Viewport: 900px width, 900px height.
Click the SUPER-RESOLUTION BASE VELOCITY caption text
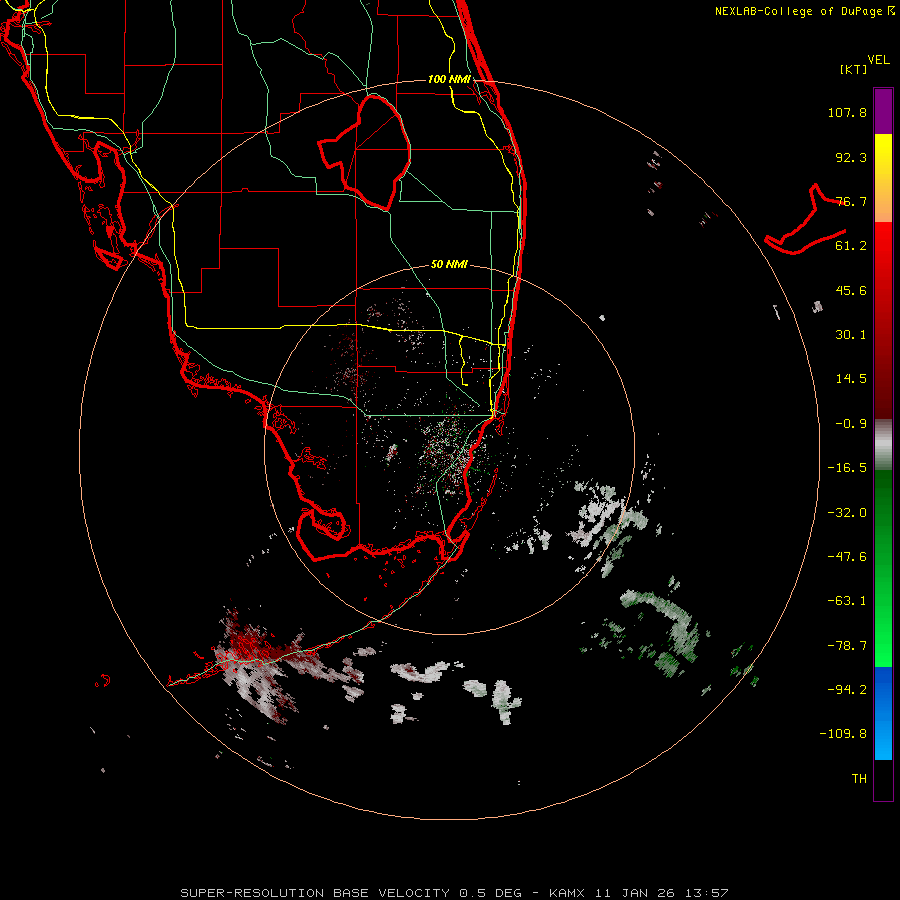pyautogui.click(x=315, y=893)
